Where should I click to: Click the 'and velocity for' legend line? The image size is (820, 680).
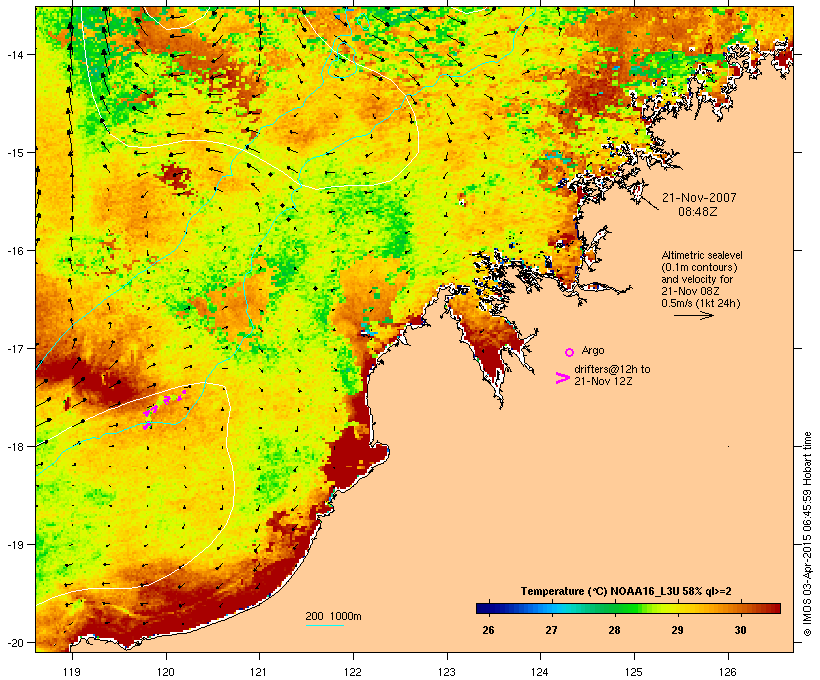697,279
